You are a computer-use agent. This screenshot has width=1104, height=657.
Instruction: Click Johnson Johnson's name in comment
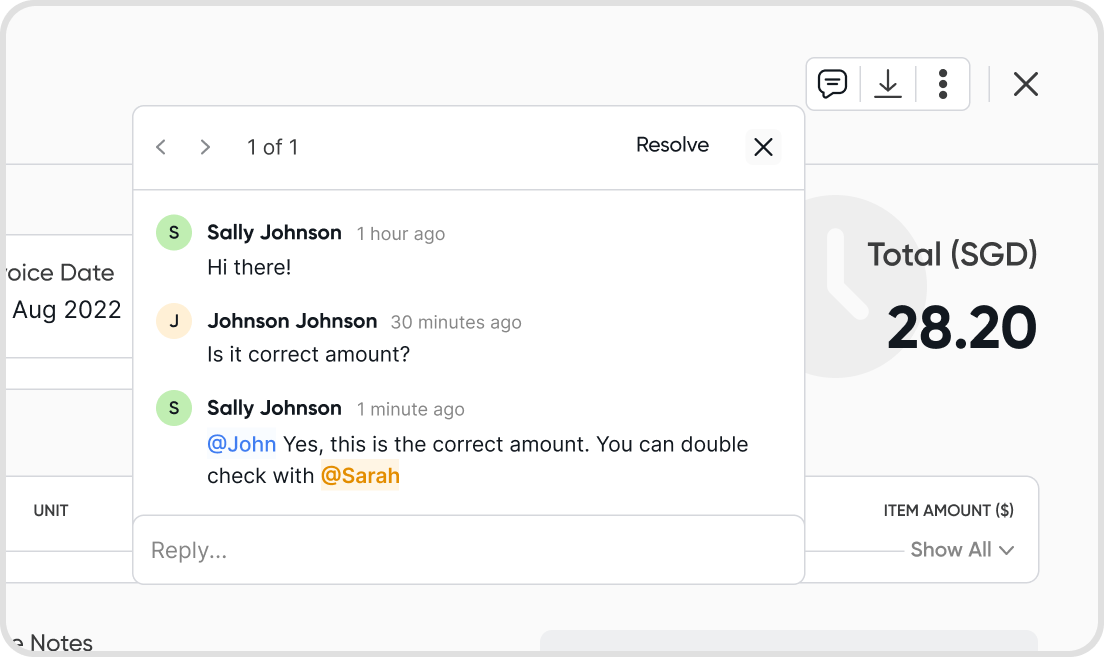292,321
